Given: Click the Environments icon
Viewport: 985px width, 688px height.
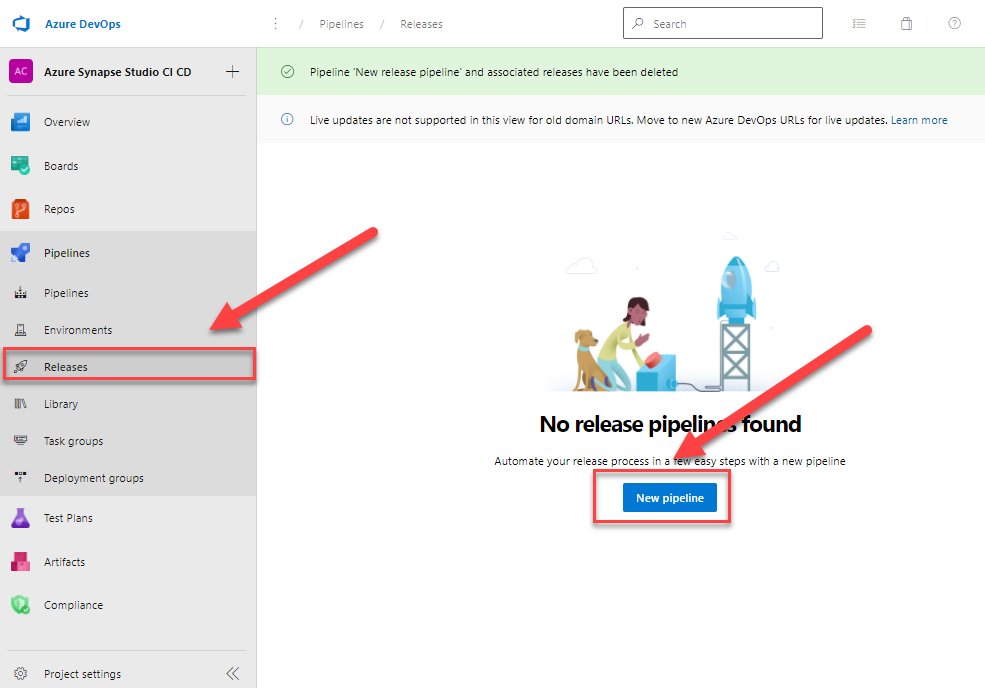Looking at the screenshot, I should [x=20, y=330].
